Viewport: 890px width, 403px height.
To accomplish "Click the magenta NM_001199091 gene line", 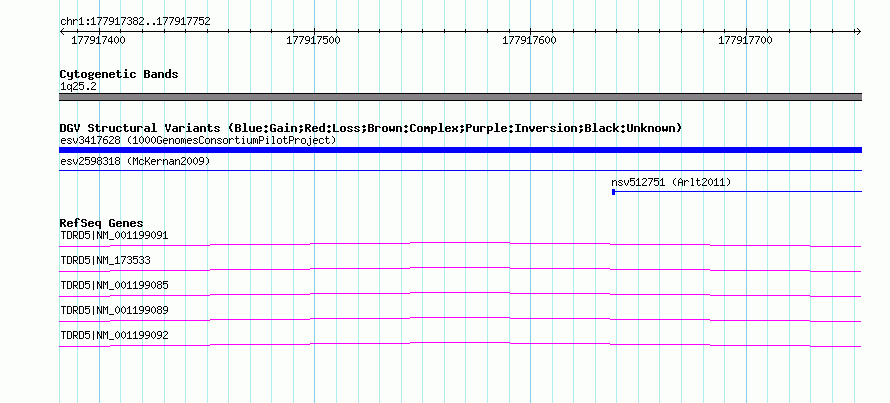I will pyautogui.click(x=460, y=244).
